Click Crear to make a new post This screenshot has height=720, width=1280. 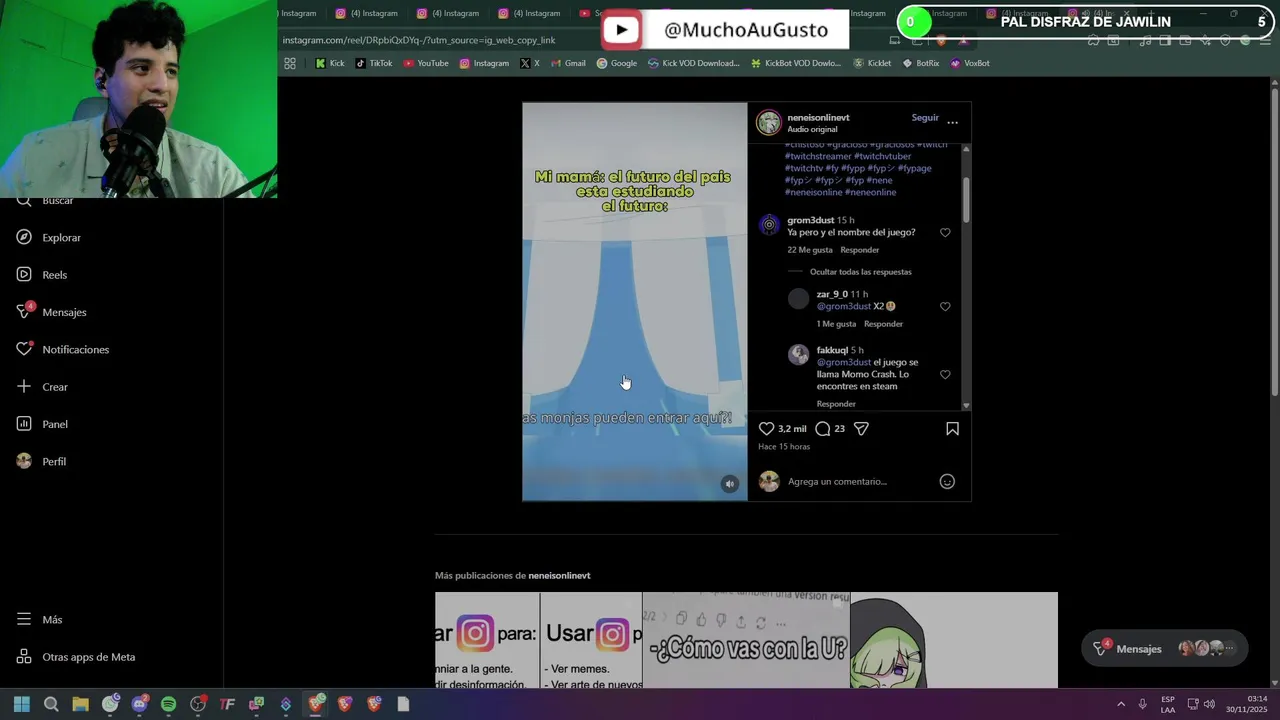[41, 387]
